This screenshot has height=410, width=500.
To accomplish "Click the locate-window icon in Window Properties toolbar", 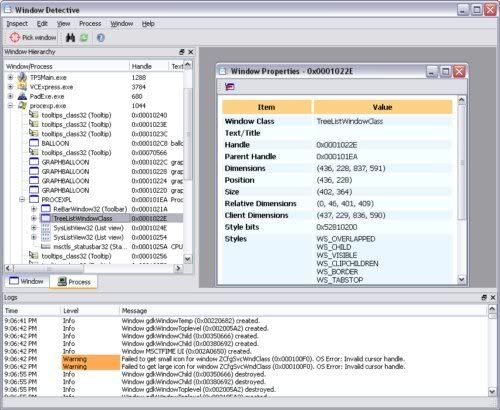I will tap(230, 87).
